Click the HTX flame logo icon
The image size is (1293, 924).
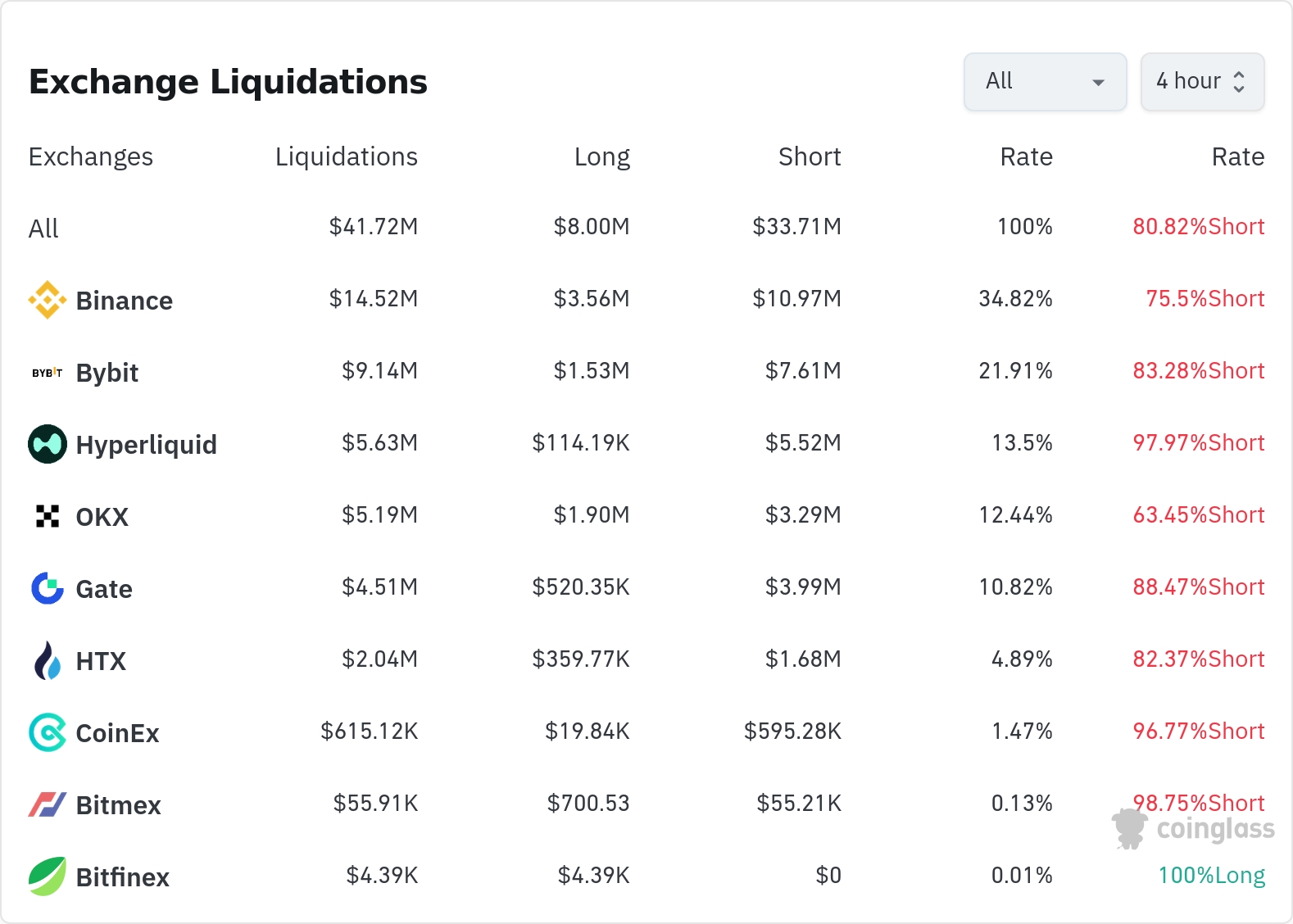pos(48,660)
